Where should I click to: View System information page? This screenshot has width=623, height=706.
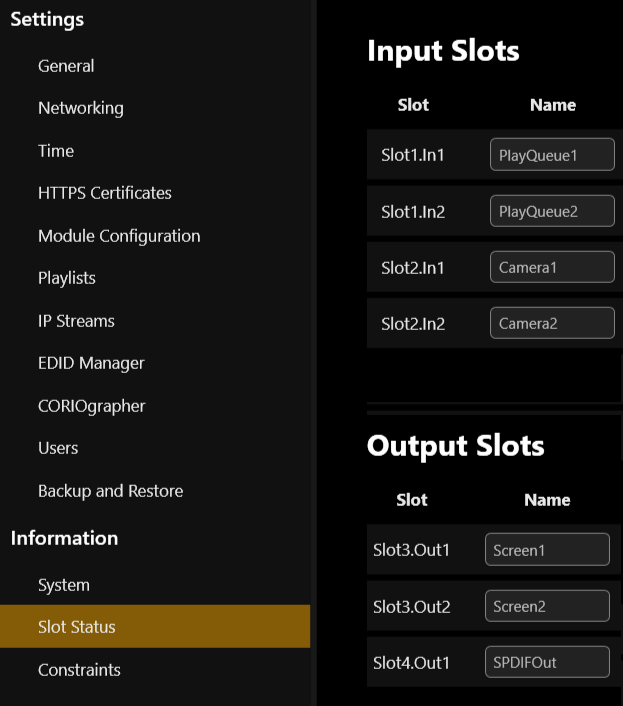pyautogui.click(x=64, y=585)
